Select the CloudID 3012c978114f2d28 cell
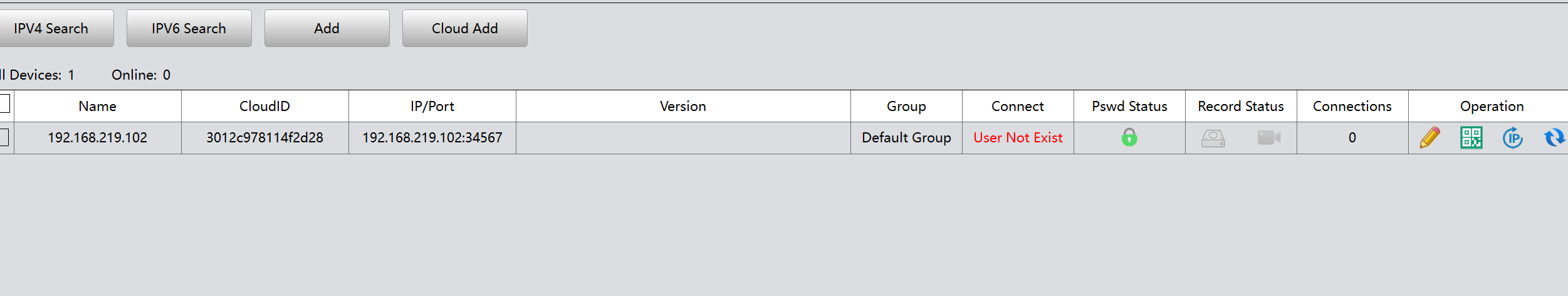Screen dimensions: 1568x296 coord(265,138)
